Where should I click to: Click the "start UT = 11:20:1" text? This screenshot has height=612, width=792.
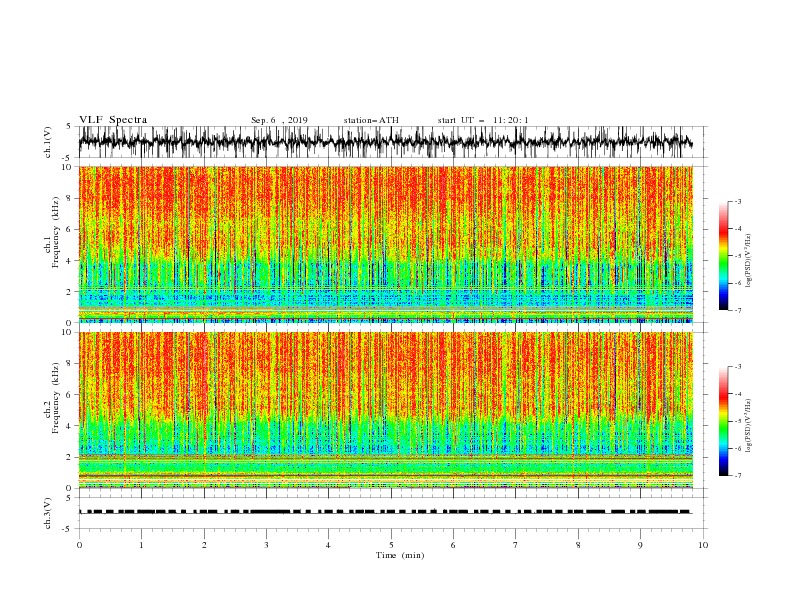483,120
